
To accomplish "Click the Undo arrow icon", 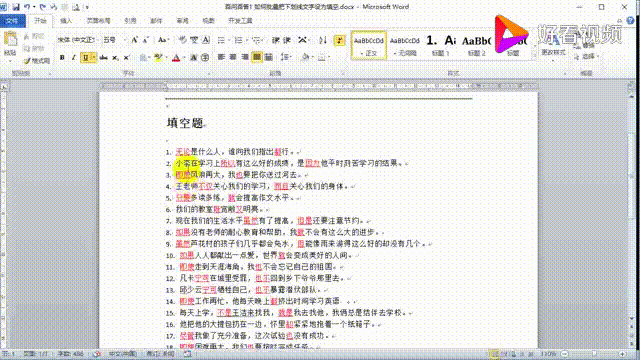I will 27,7.
